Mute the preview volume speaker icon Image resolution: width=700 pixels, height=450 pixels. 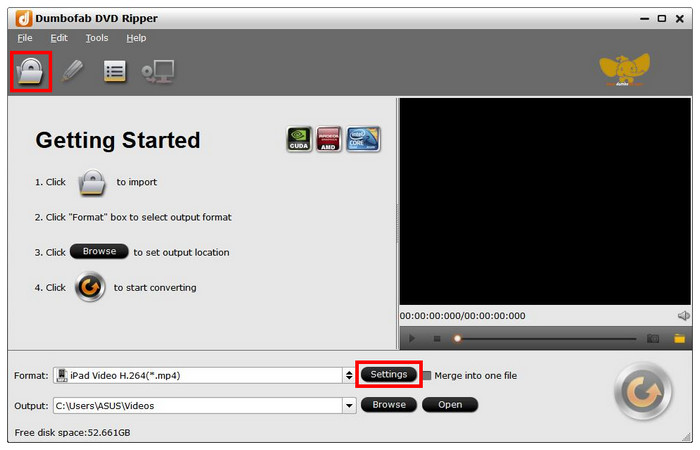(x=683, y=316)
